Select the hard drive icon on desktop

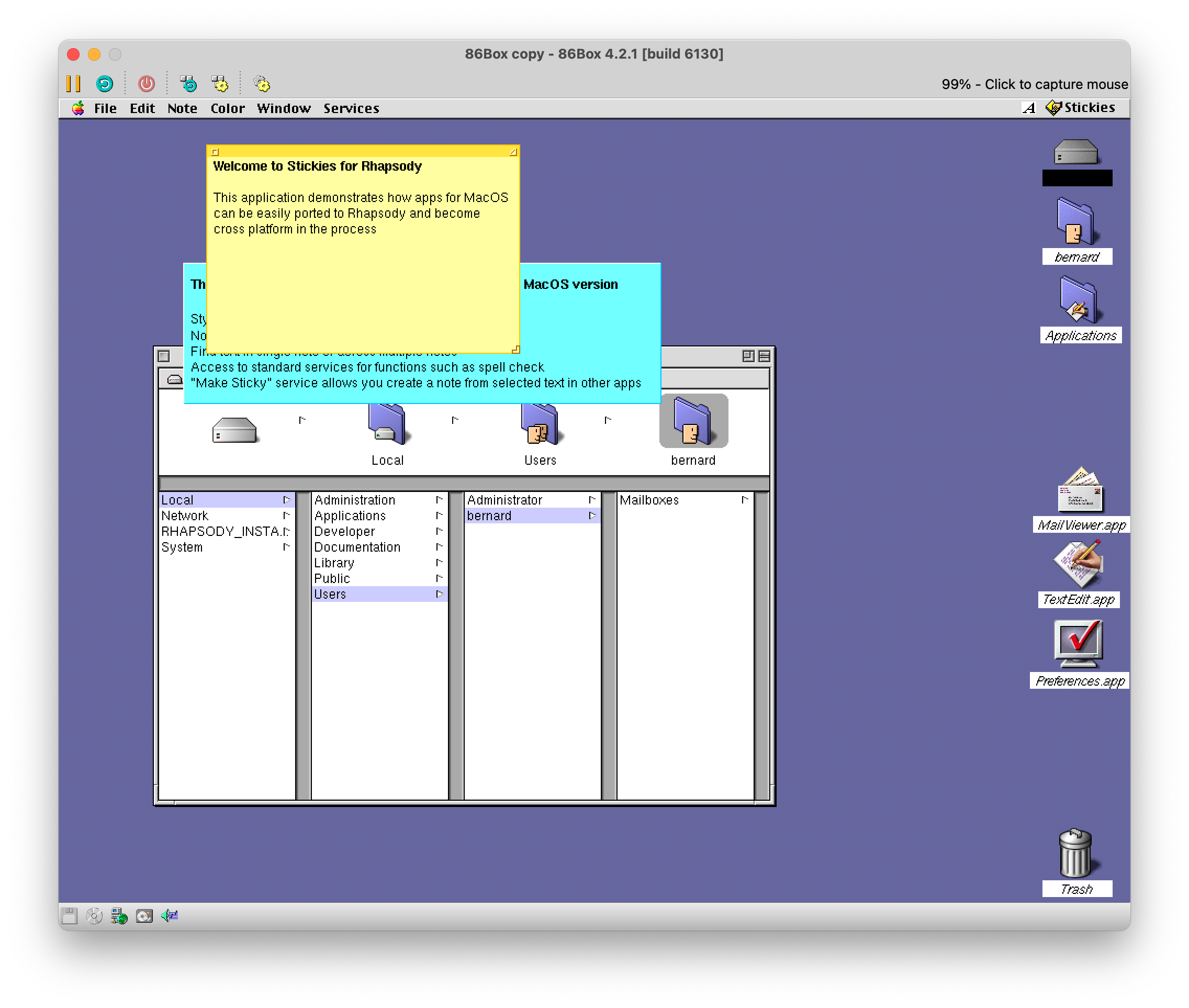click(1076, 153)
